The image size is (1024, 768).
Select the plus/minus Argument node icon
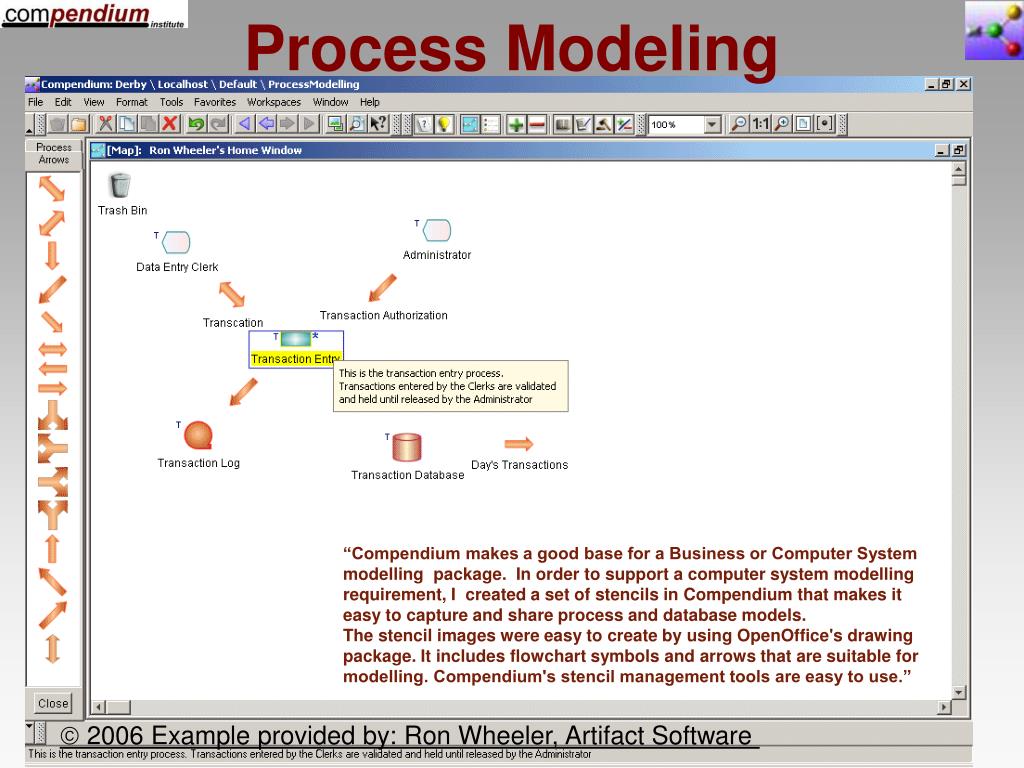pyautogui.click(x=624, y=123)
